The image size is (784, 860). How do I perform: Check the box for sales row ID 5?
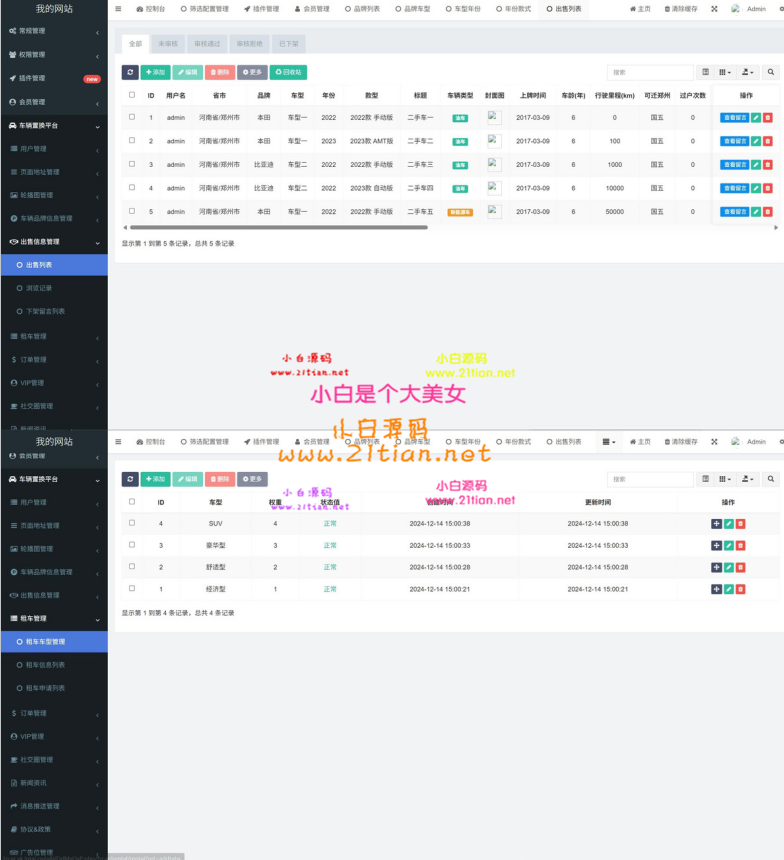click(132, 211)
